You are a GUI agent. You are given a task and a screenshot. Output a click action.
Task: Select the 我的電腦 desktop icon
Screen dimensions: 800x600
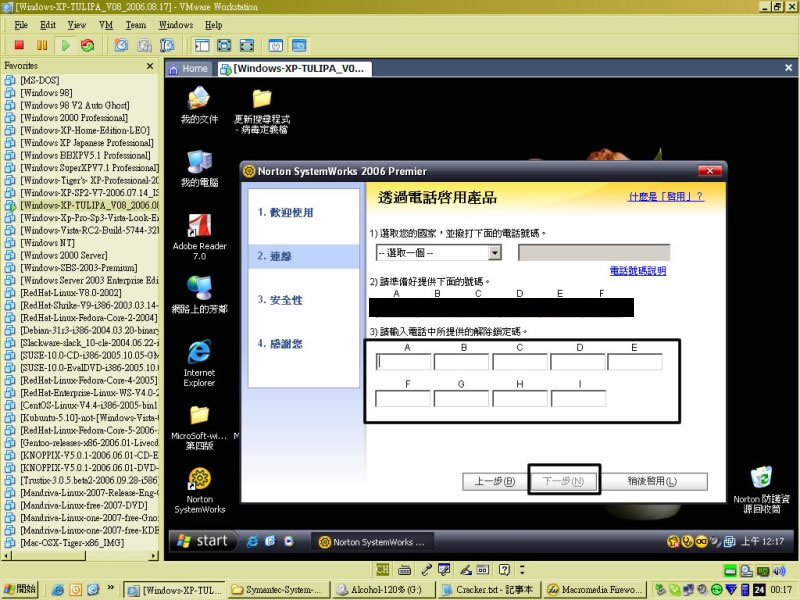point(199,169)
